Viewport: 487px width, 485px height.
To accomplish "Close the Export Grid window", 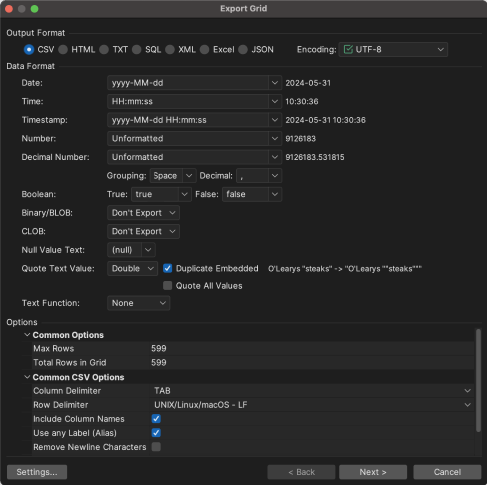I will click(x=9, y=9).
